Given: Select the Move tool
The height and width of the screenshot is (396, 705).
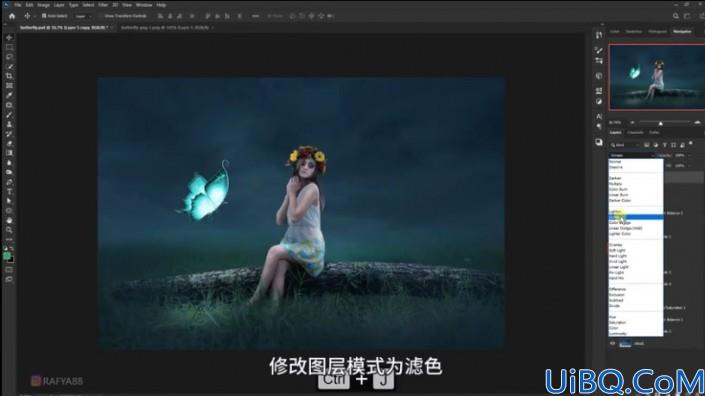Looking at the screenshot, I should [x=9, y=38].
